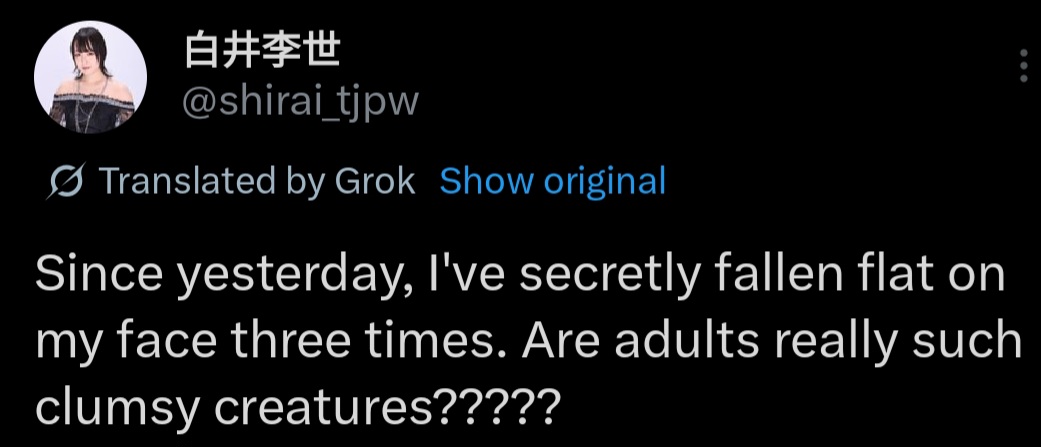Click the Grok slashed-circle logo icon
The height and width of the screenshot is (447, 1041).
(68, 182)
